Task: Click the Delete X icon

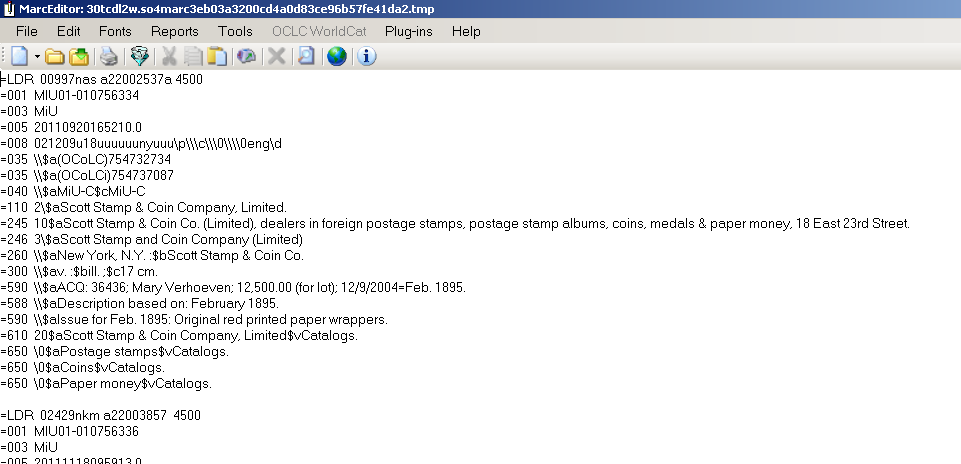Action: [x=276, y=56]
